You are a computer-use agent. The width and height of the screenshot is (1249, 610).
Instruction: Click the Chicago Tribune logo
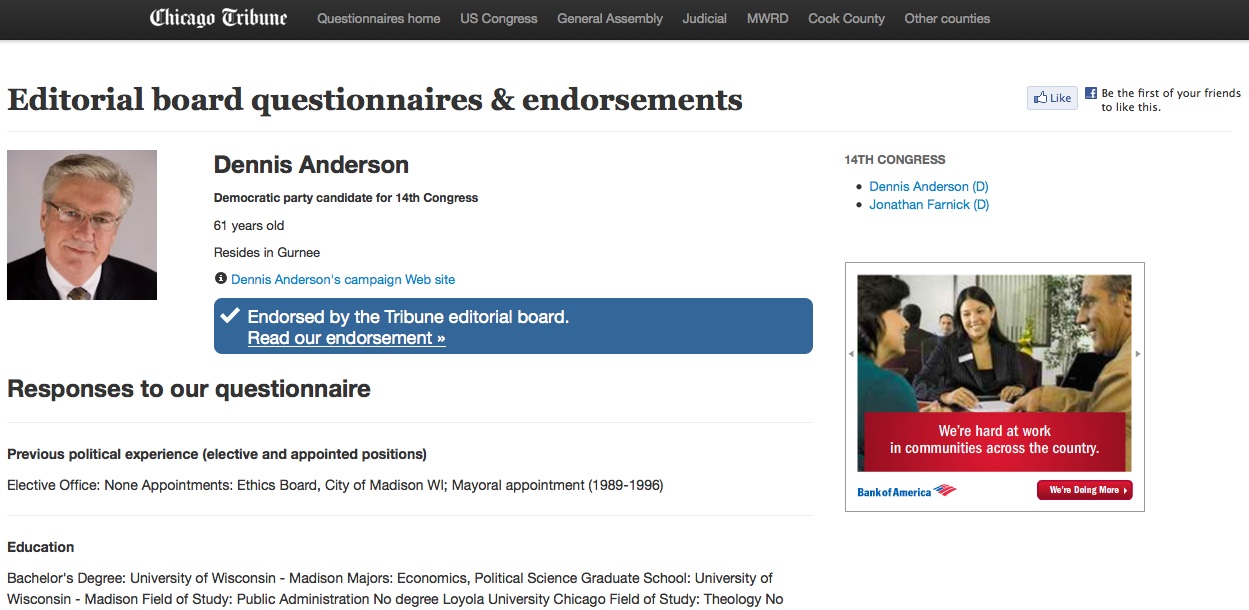click(x=218, y=18)
